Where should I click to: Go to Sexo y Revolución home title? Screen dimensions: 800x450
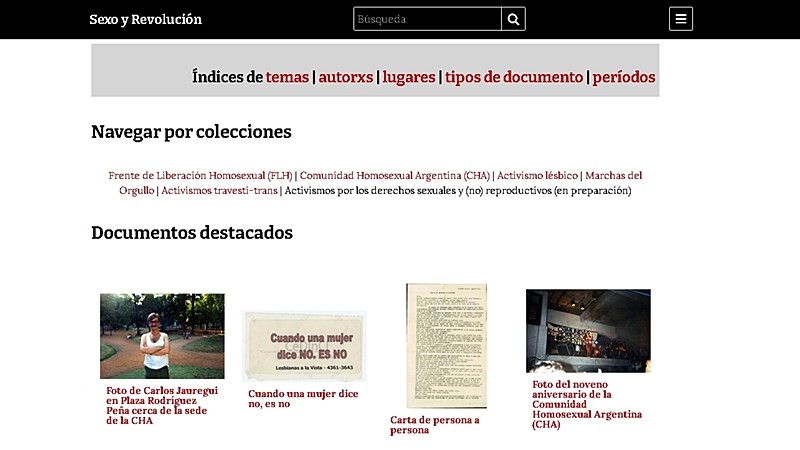(x=145, y=19)
